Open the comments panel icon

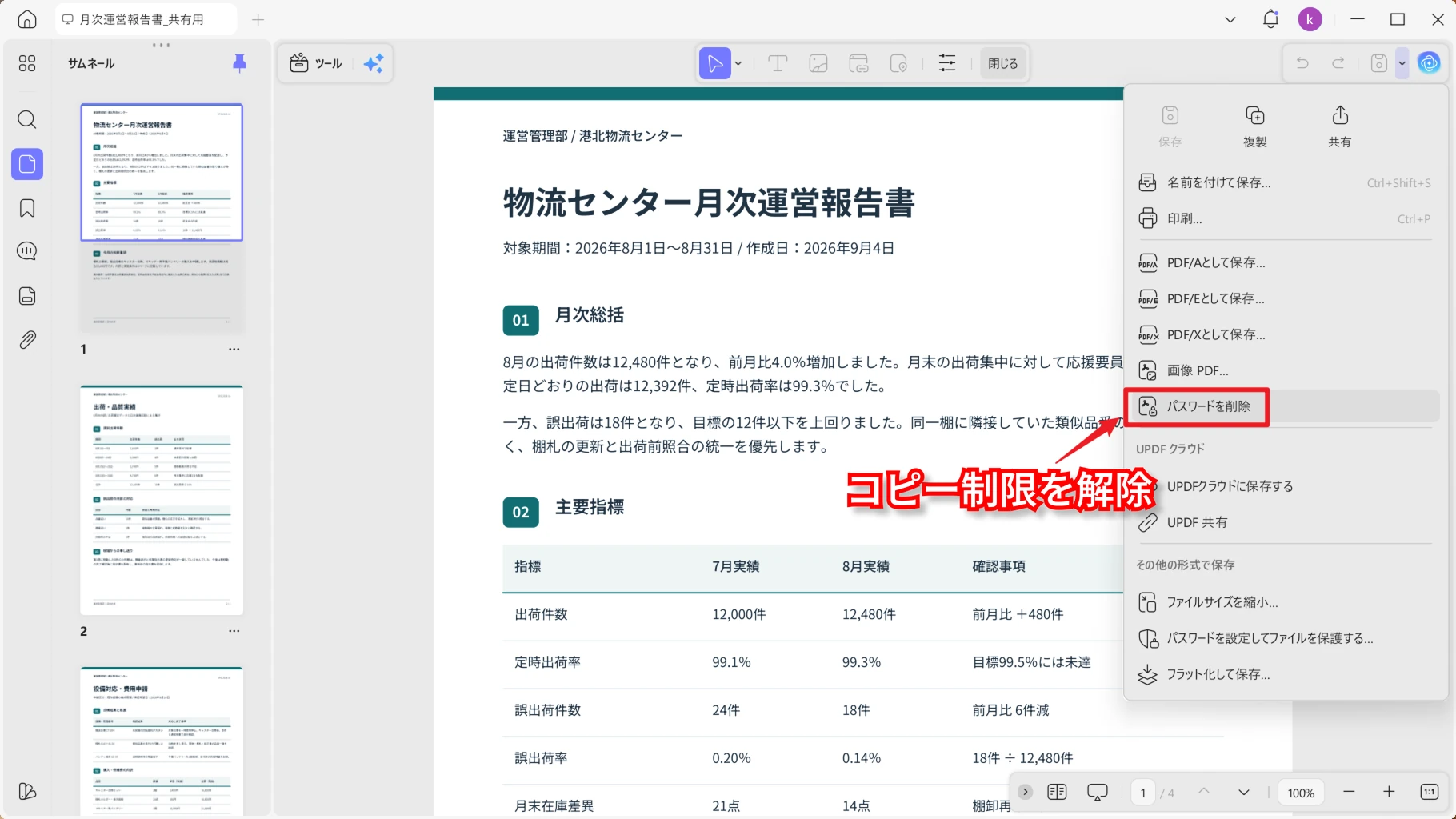pyautogui.click(x=27, y=251)
